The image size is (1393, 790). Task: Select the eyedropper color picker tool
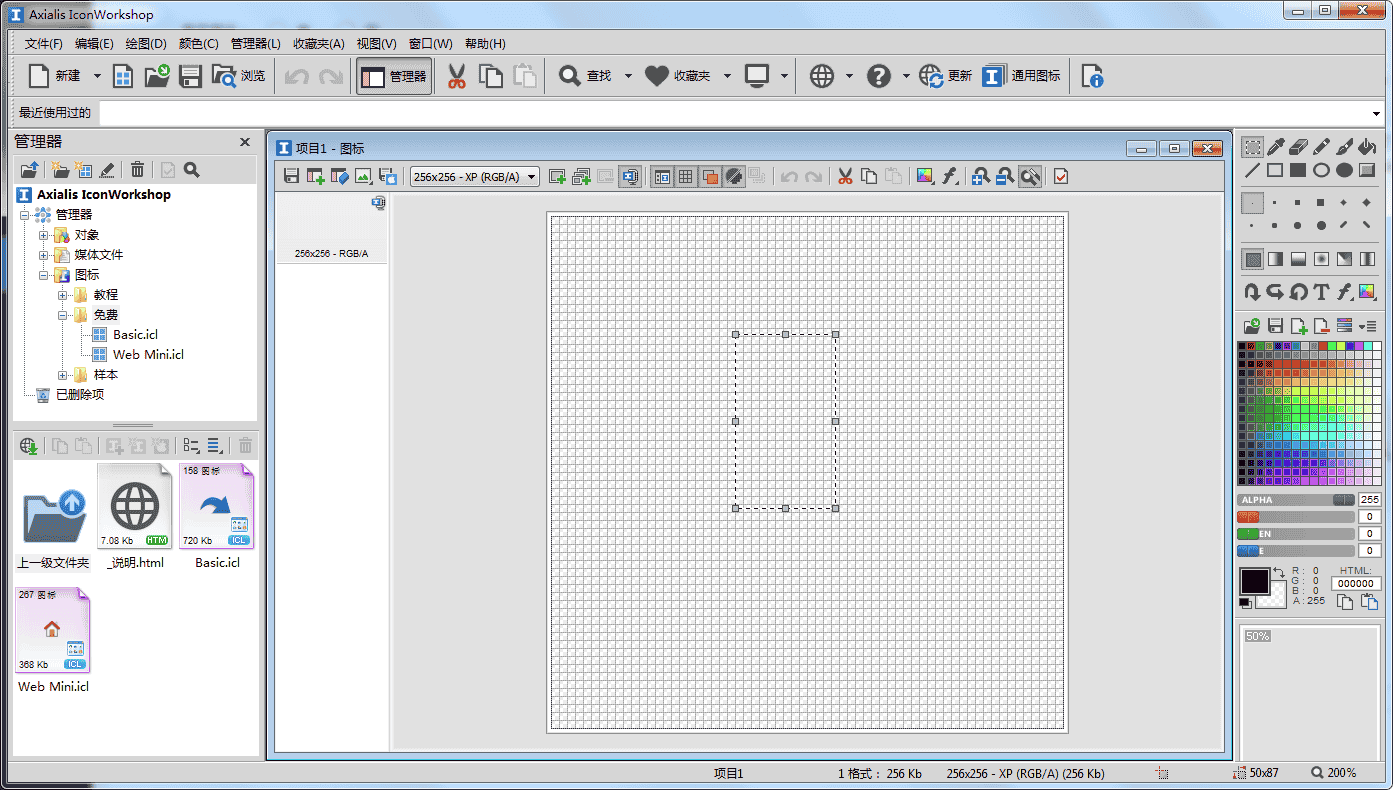(1275, 147)
